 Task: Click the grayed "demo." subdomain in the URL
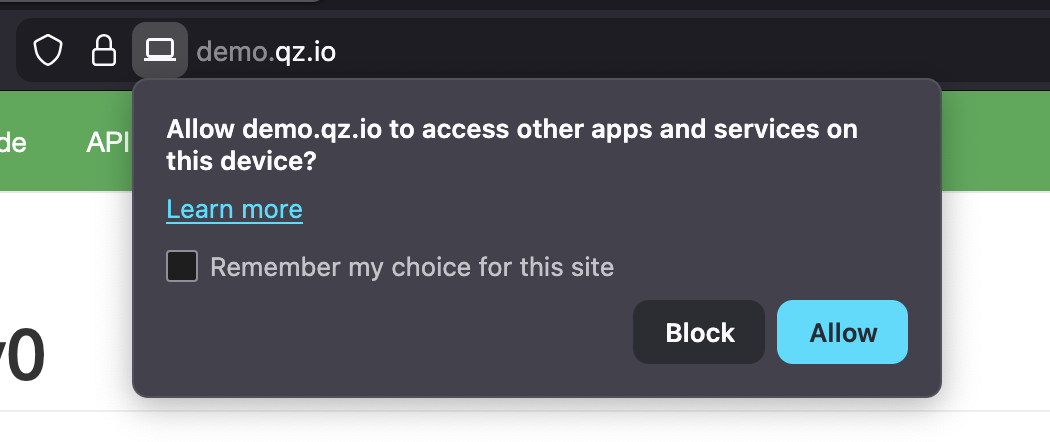pos(234,50)
